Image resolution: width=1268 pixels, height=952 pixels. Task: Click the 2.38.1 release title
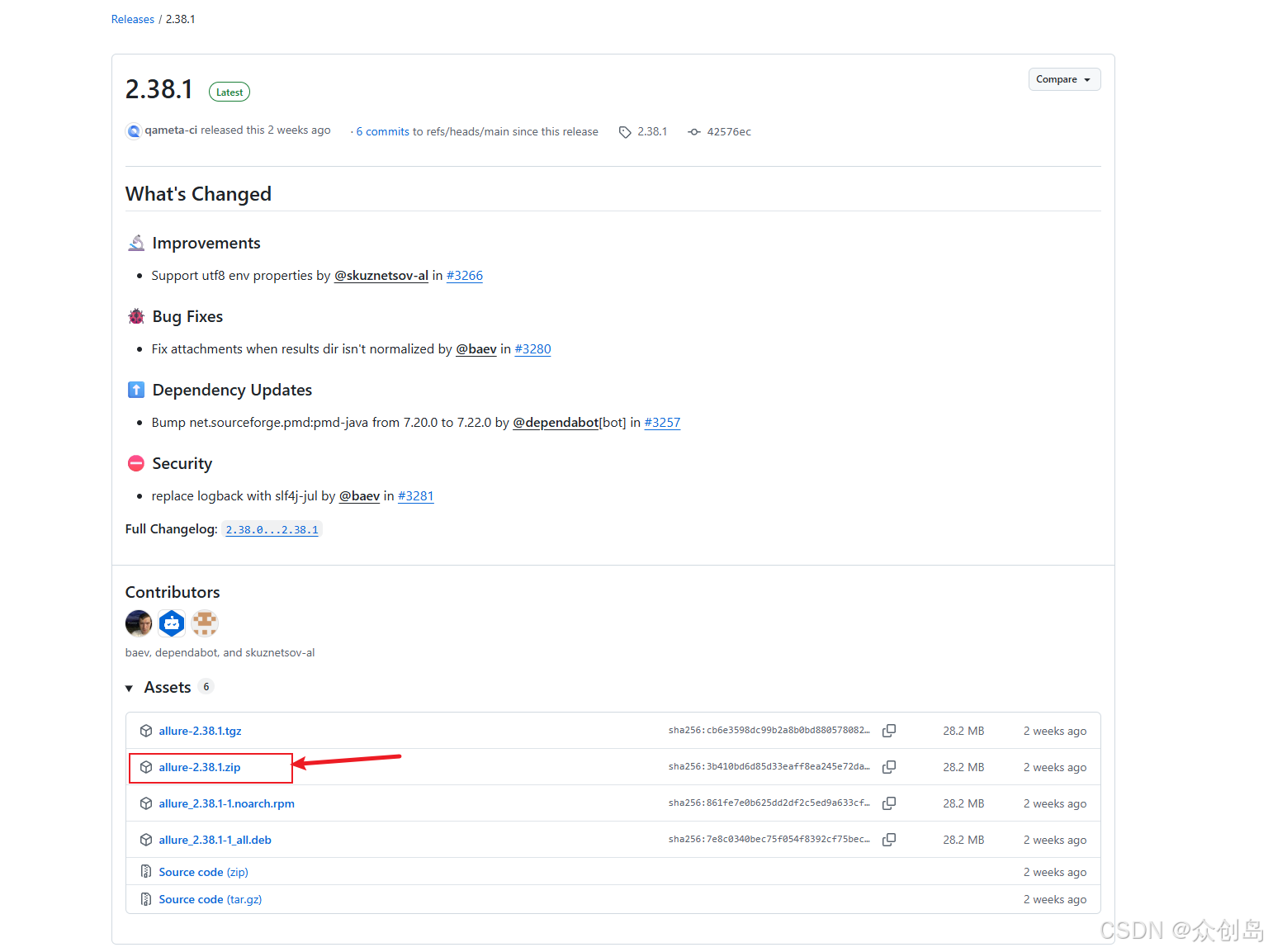click(159, 89)
